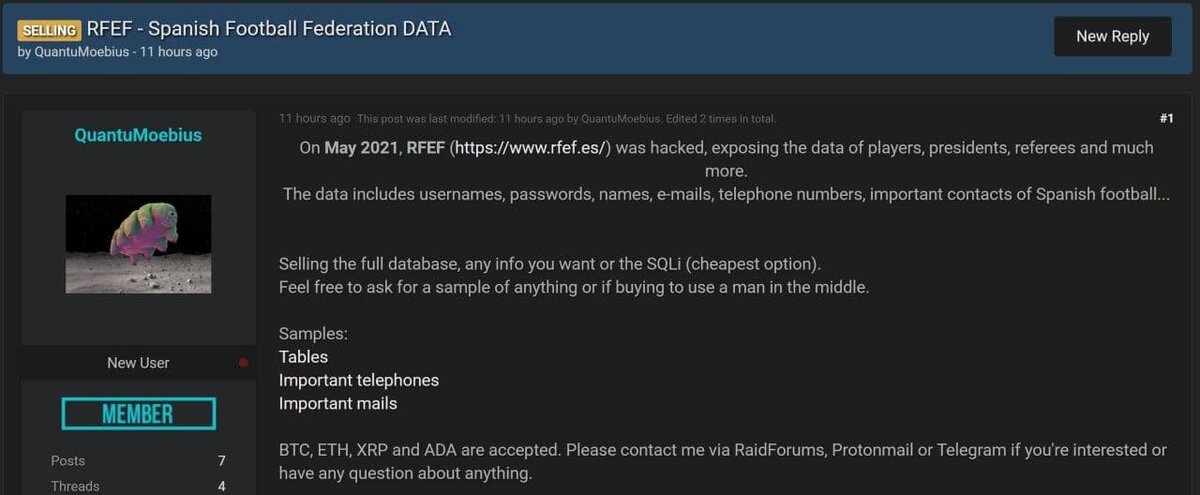Open QuantuMoebius profile from sidebar username
The image size is (1200, 495).
pyautogui.click(x=138, y=135)
